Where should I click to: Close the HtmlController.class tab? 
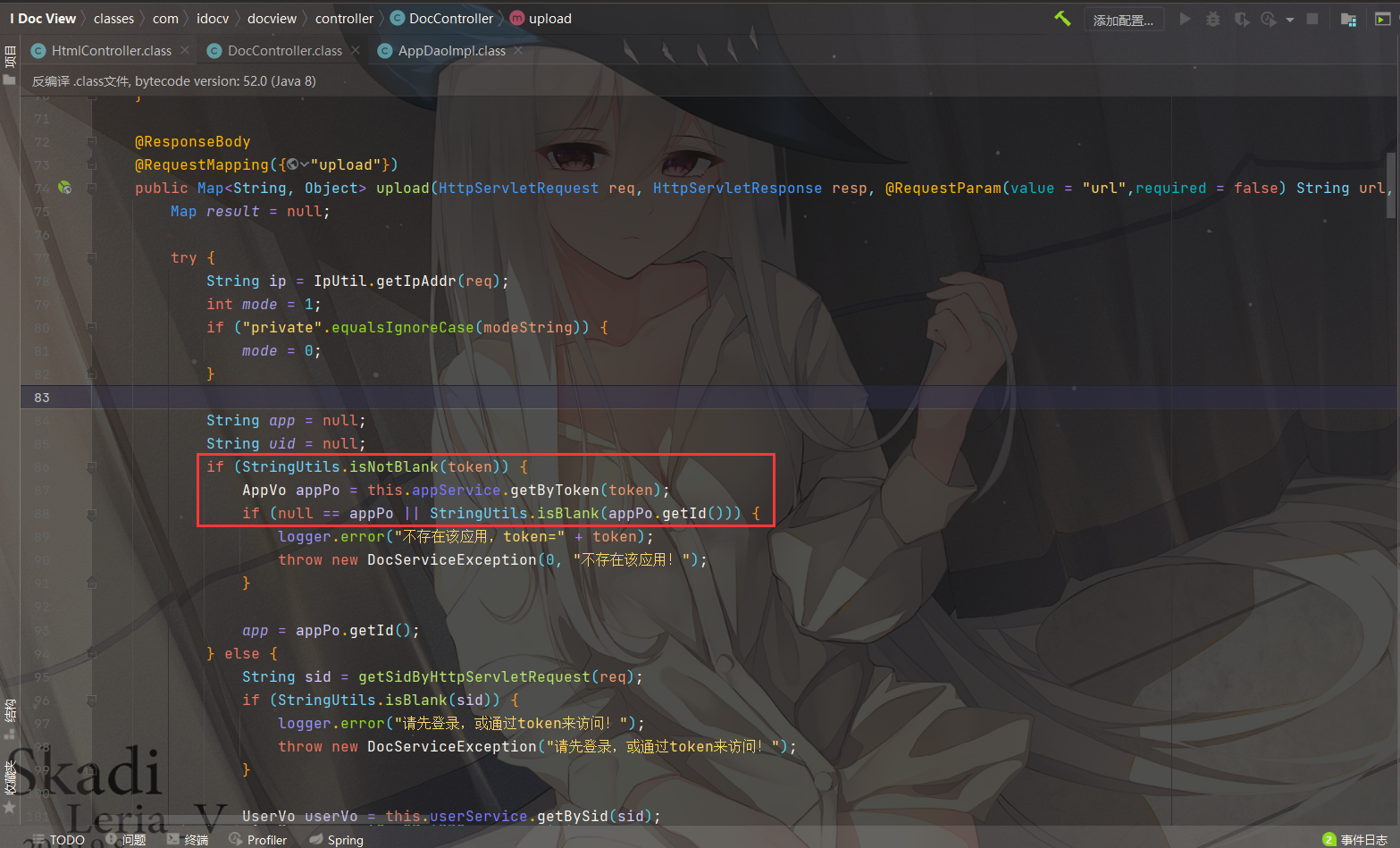(185, 50)
